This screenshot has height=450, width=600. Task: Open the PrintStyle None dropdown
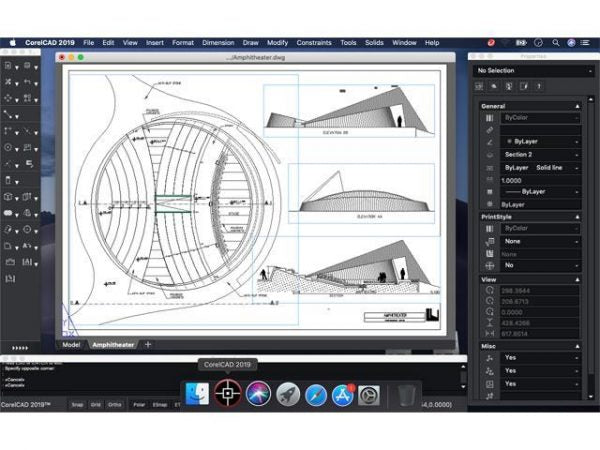[541, 241]
